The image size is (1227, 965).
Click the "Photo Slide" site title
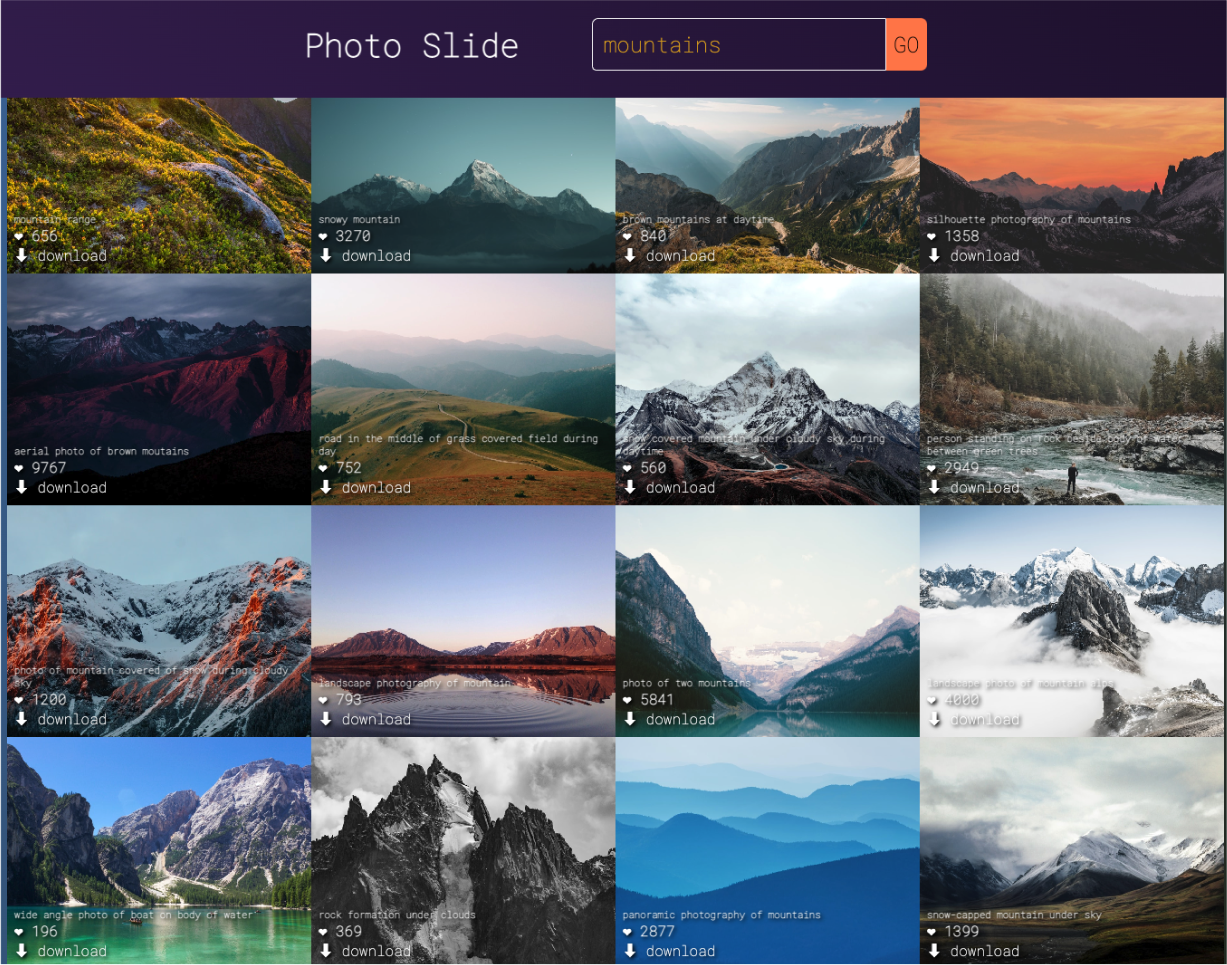[x=412, y=45]
